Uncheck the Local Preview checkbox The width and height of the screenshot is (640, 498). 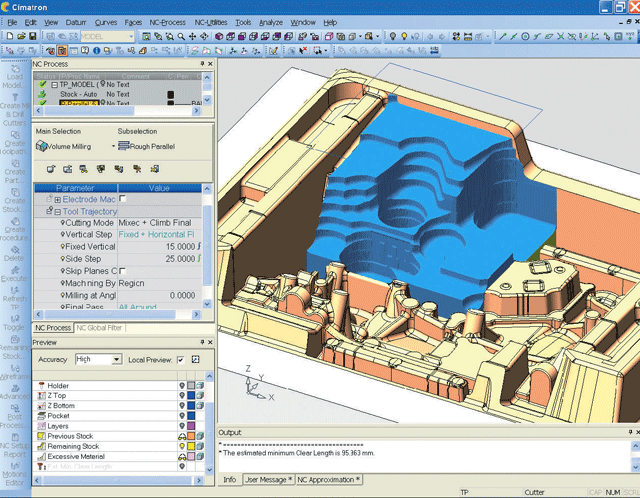pos(180,359)
